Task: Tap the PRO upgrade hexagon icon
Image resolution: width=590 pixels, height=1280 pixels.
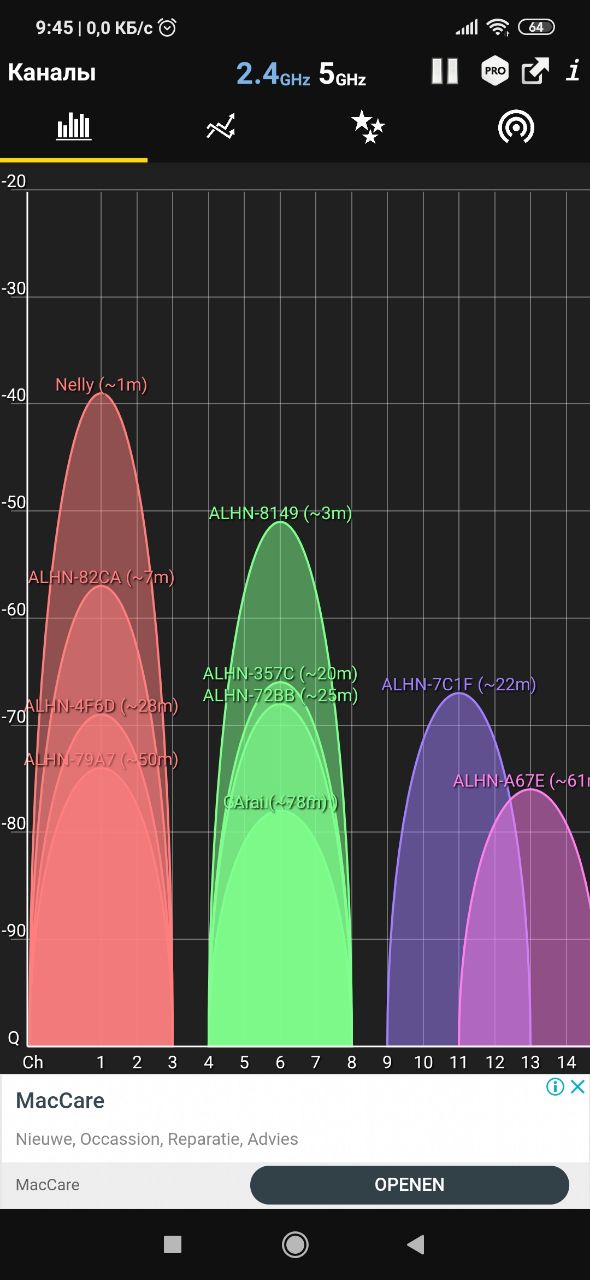Action: 494,71
